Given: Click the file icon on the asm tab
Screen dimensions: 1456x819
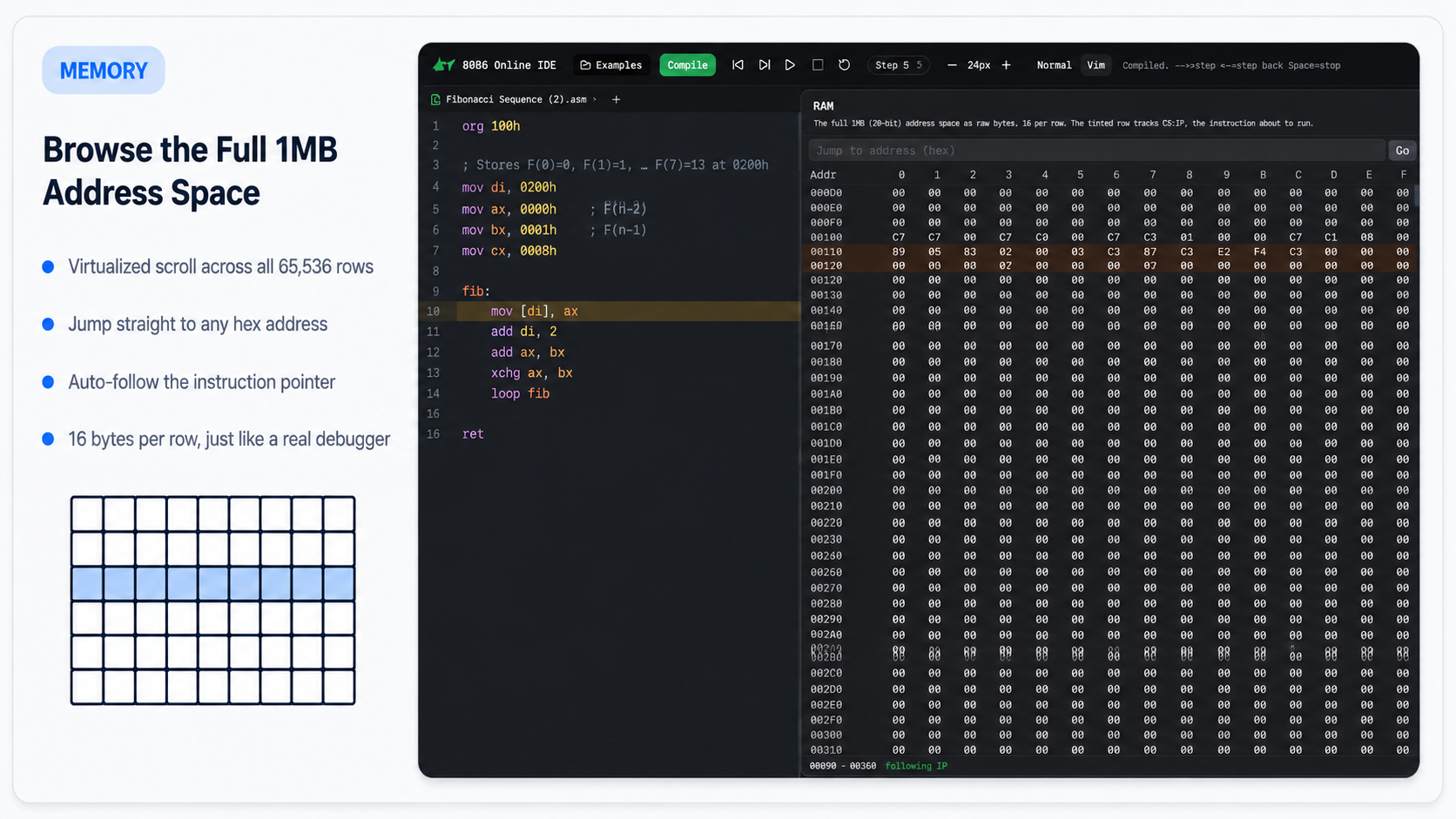Looking at the screenshot, I should [435, 100].
